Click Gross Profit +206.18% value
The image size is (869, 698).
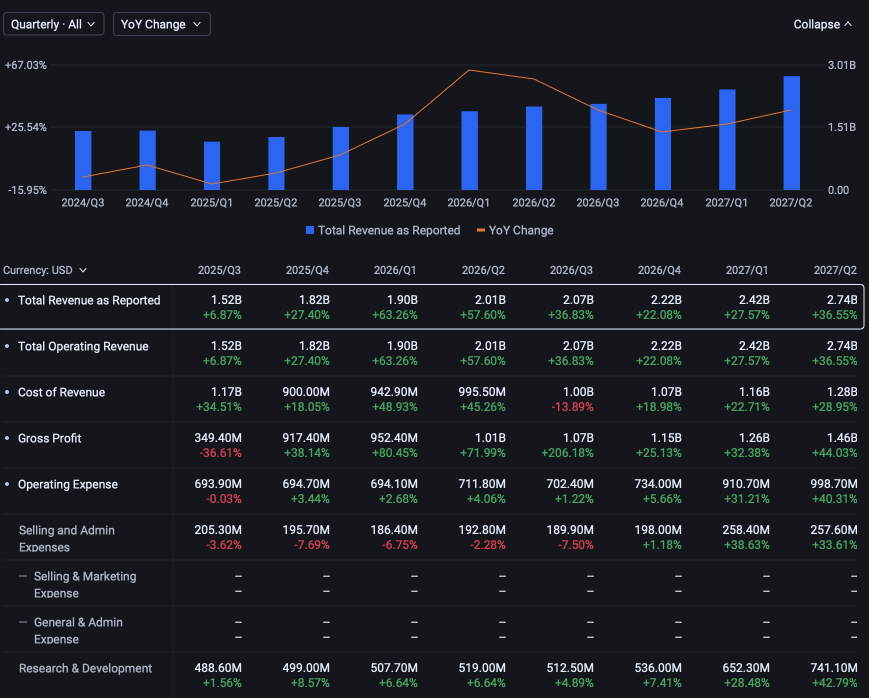point(568,453)
